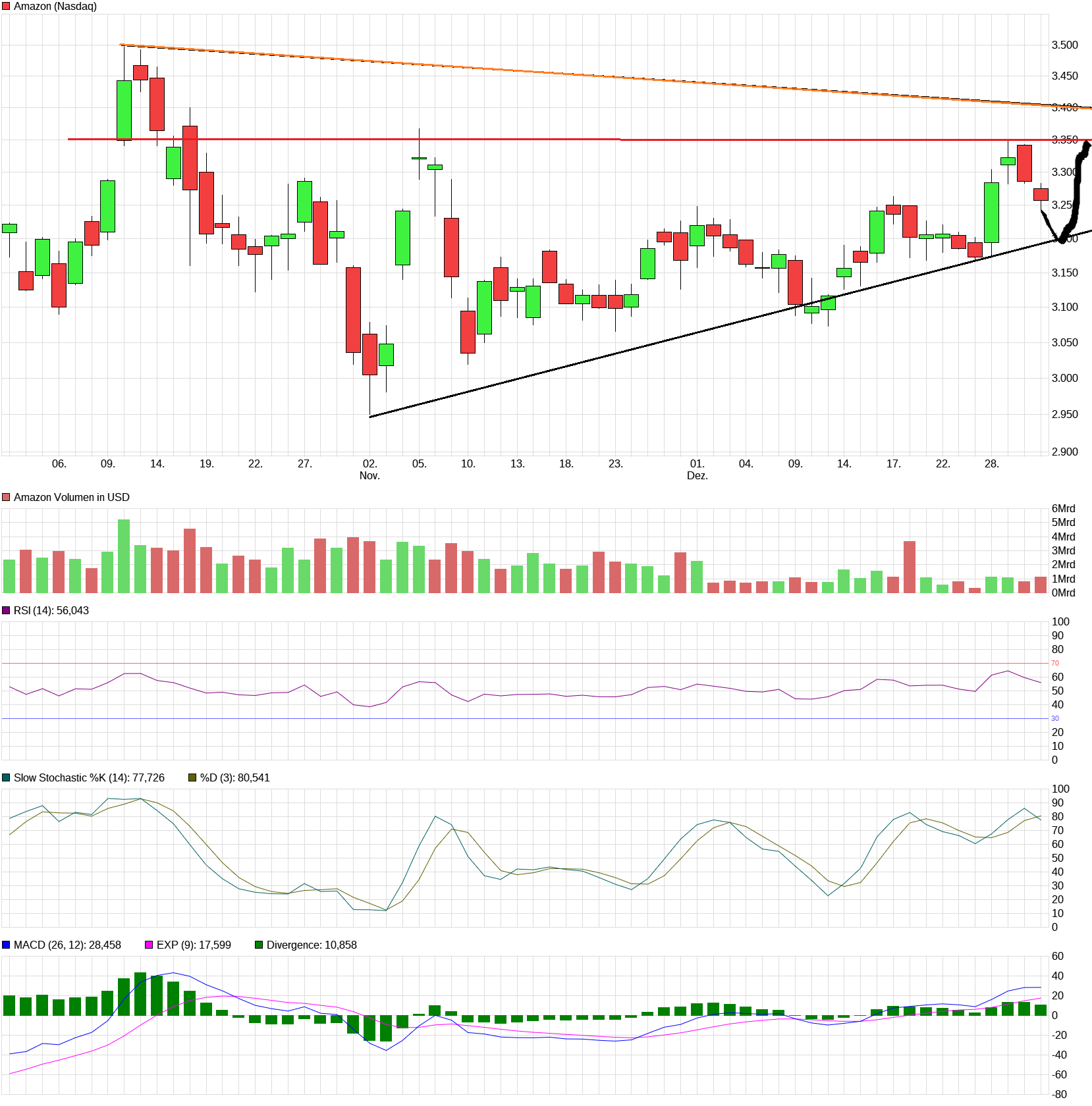Select the 'Amazon Volumen in USD' label

[72, 497]
